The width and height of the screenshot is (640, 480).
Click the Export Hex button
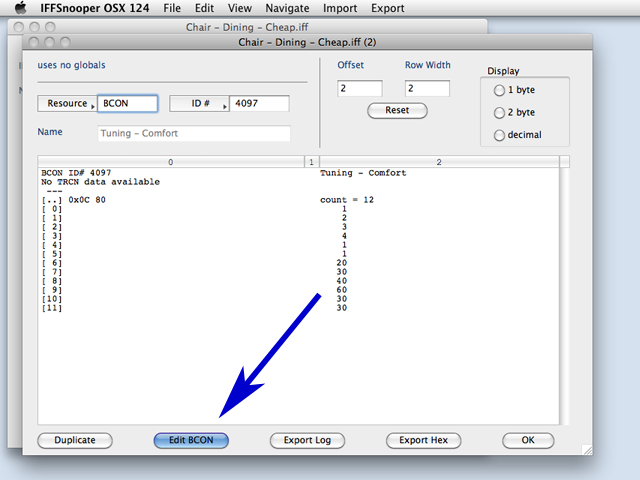point(423,440)
